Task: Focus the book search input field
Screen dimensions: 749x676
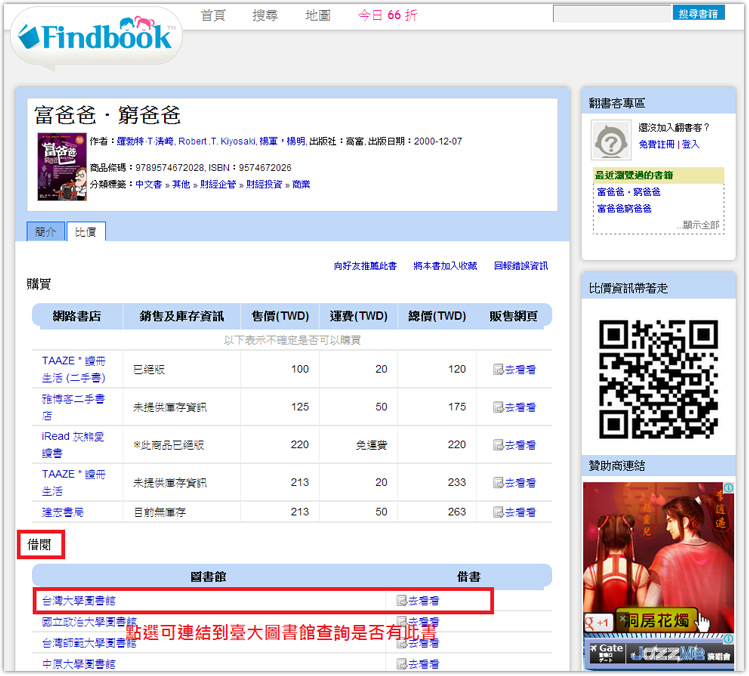Action: coord(612,13)
